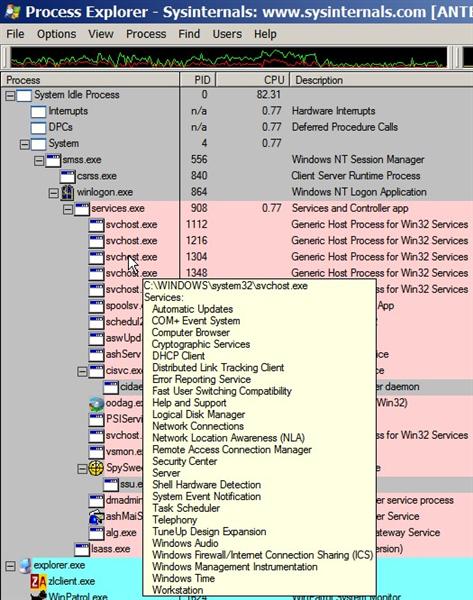Select the SpySweeper globe icon
Image resolution: width=473 pixels, height=600 pixels.
(96, 468)
